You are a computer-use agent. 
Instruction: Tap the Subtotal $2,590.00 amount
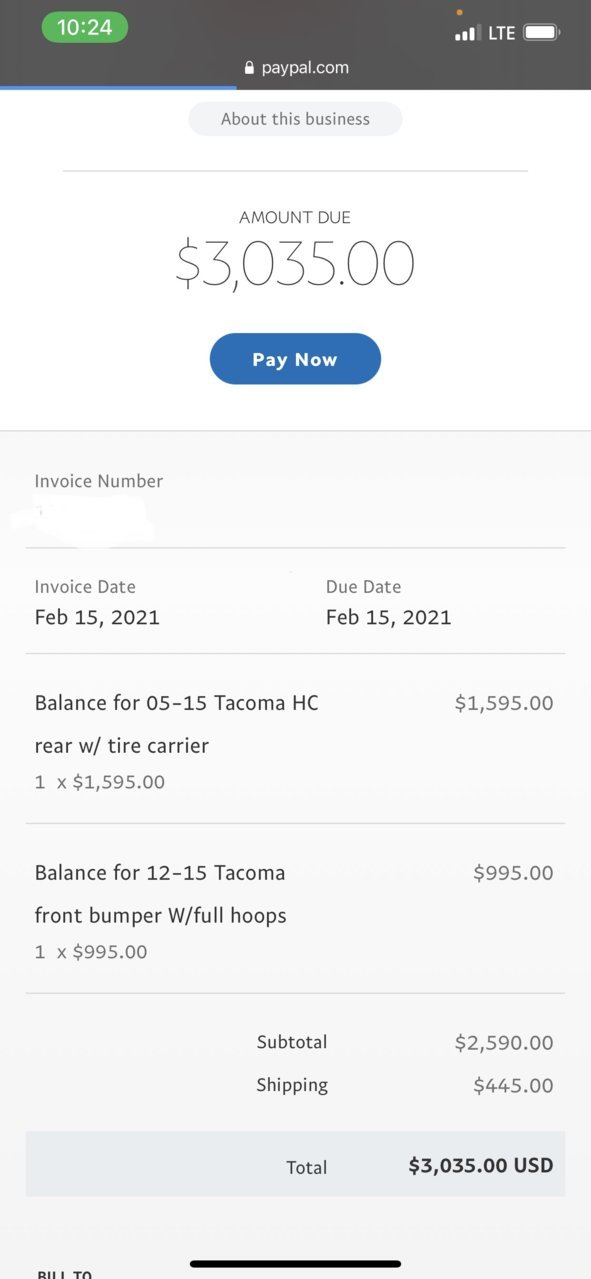[504, 1043]
